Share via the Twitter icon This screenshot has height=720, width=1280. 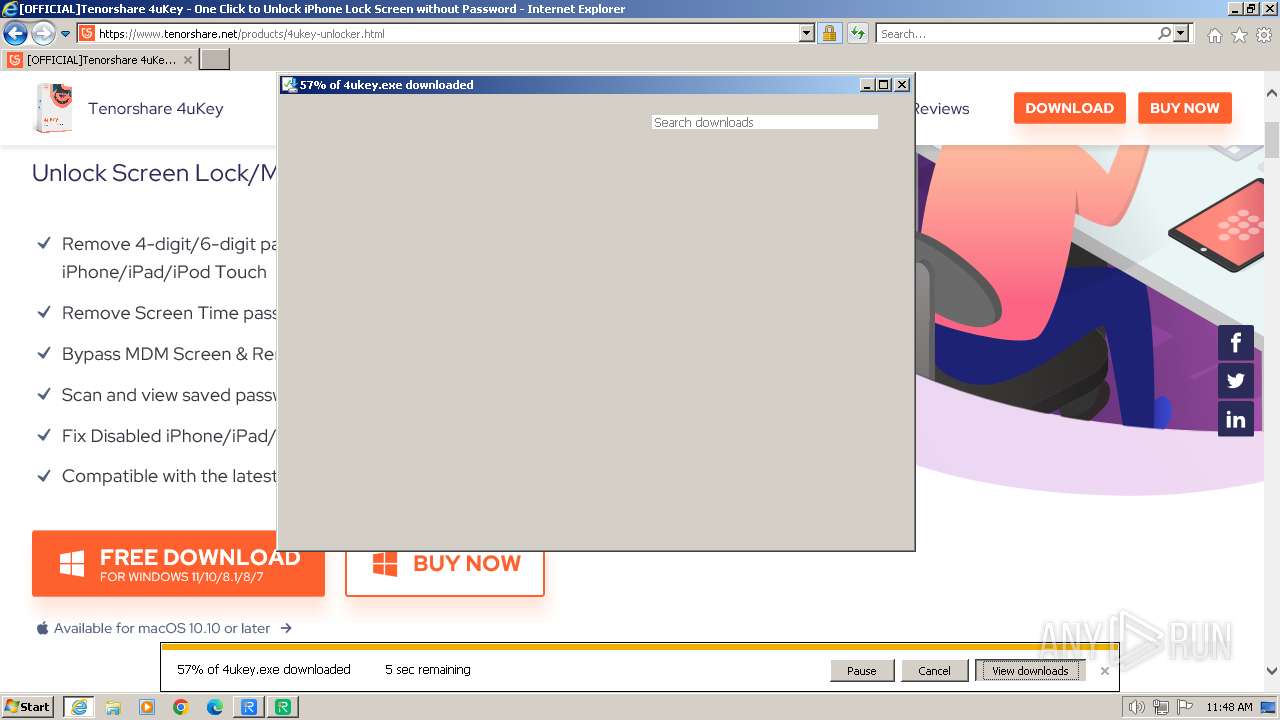[x=1236, y=381]
